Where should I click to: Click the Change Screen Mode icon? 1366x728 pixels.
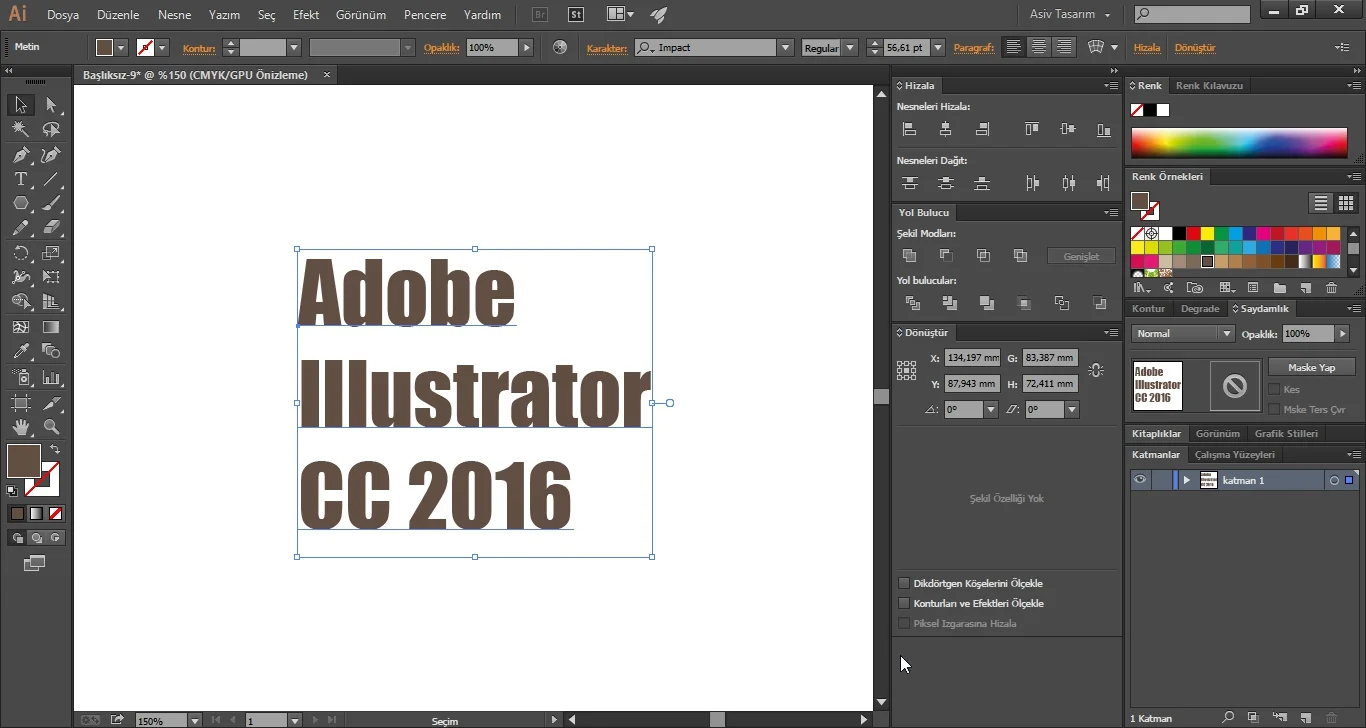coord(34,564)
